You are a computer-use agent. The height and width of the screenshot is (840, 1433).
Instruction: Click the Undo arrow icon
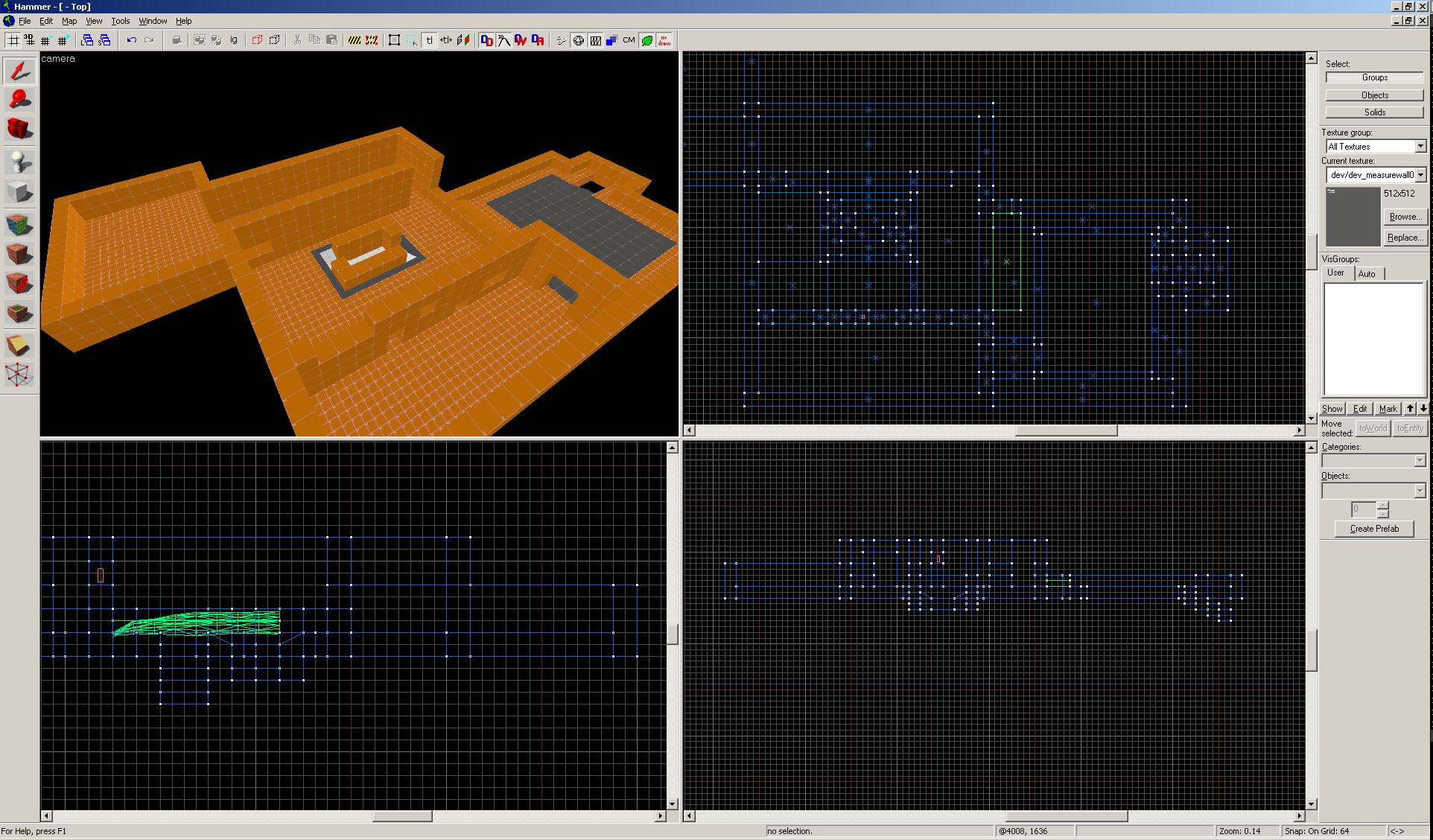coord(132,40)
